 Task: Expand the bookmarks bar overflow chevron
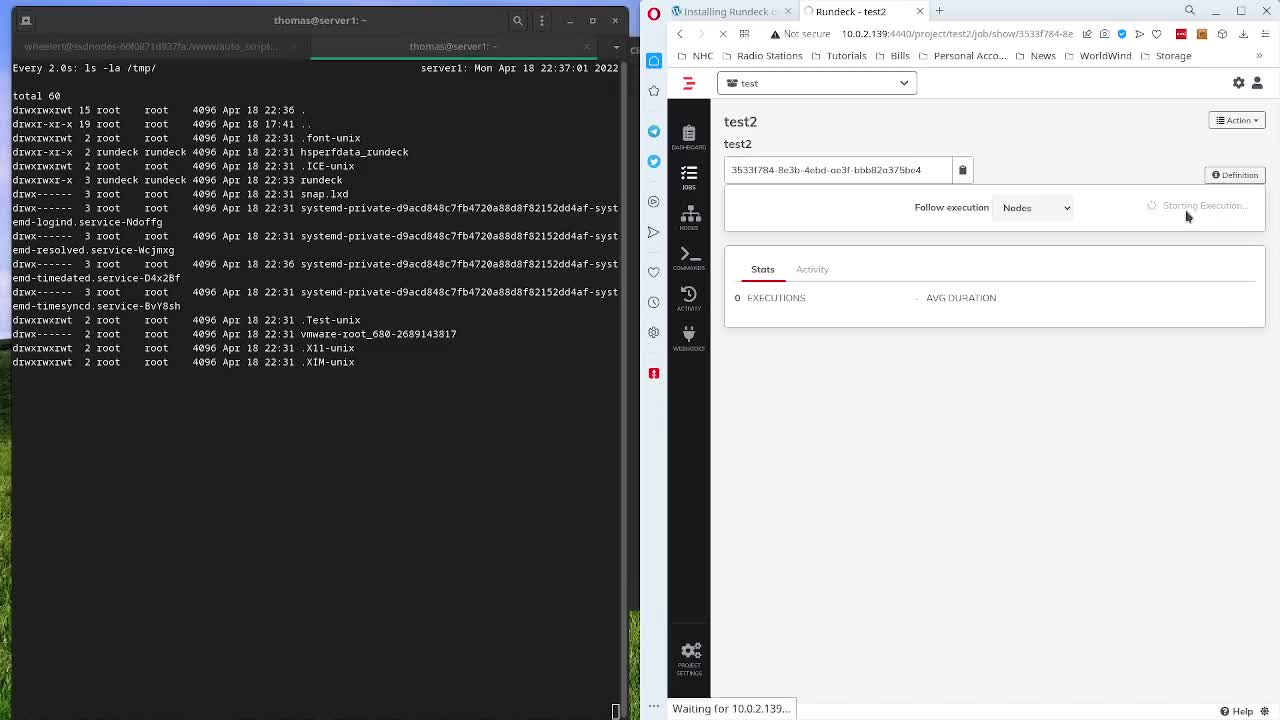point(1259,56)
